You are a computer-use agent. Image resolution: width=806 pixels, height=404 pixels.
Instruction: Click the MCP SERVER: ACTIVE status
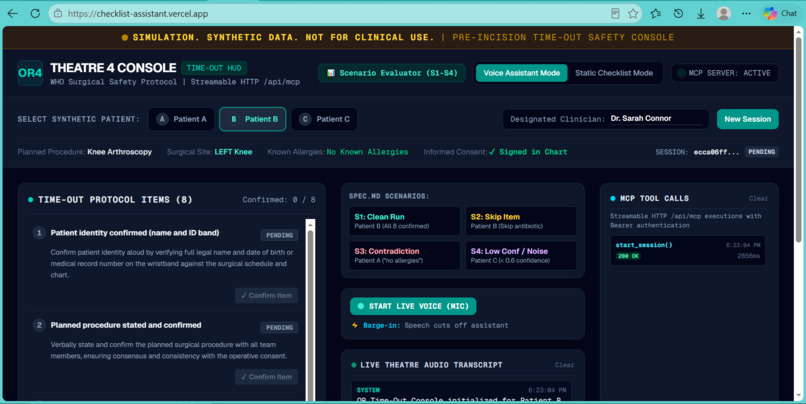(725, 73)
